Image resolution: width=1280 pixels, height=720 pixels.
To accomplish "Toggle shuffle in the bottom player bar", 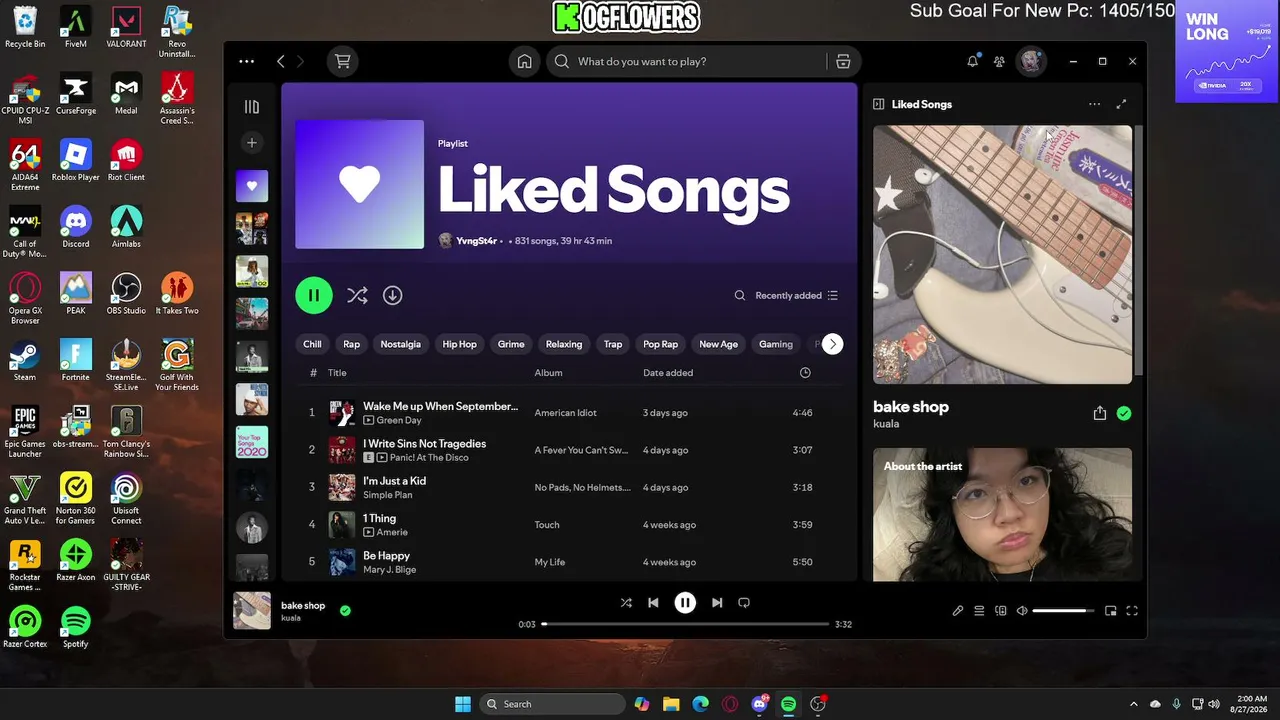I will pyautogui.click(x=626, y=603).
